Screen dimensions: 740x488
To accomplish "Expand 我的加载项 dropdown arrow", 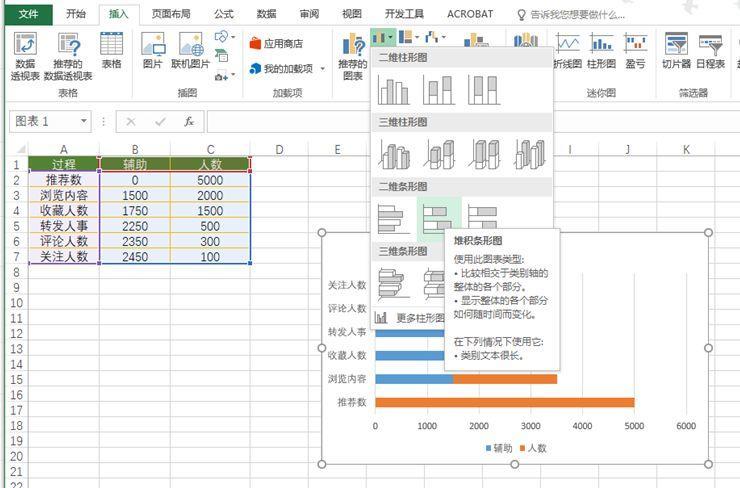I will click(x=323, y=69).
